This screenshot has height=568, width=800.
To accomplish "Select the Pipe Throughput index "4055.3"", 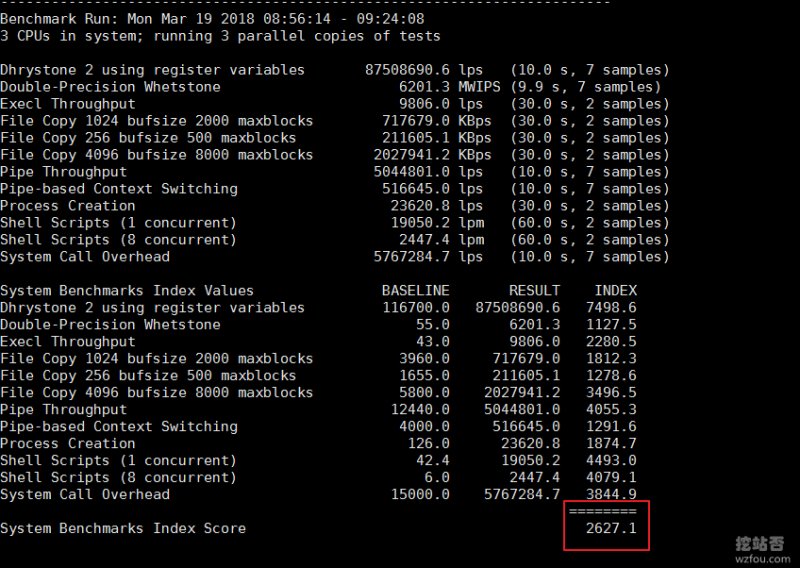I will tap(611, 409).
